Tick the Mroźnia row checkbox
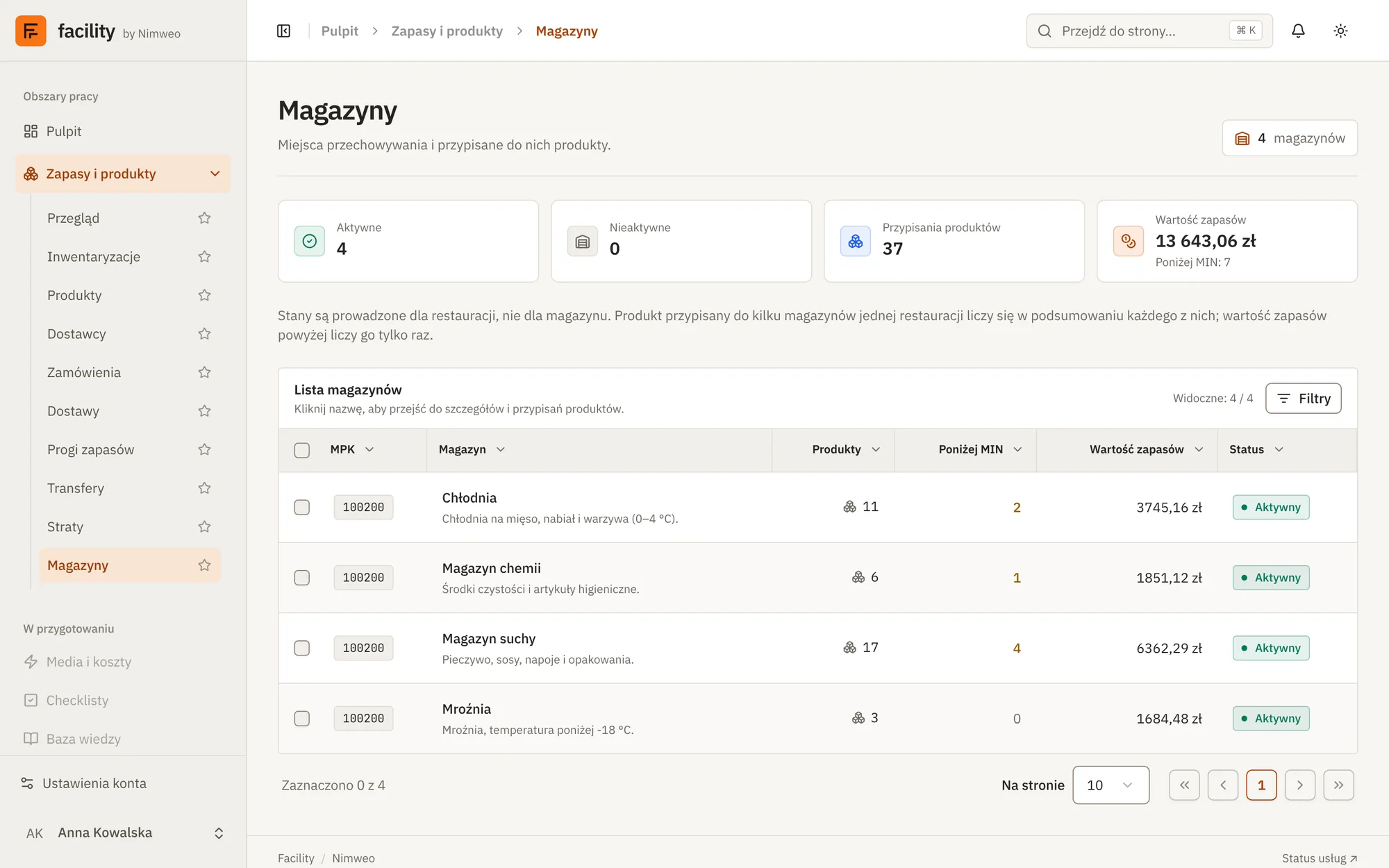Image resolution: width=1389 pixels, height=868 pixels. [301, 719]
